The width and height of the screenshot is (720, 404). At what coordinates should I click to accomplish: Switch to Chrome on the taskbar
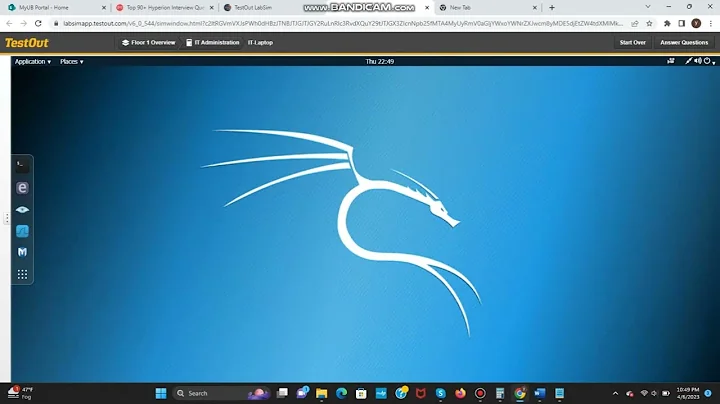pos(520,393)
